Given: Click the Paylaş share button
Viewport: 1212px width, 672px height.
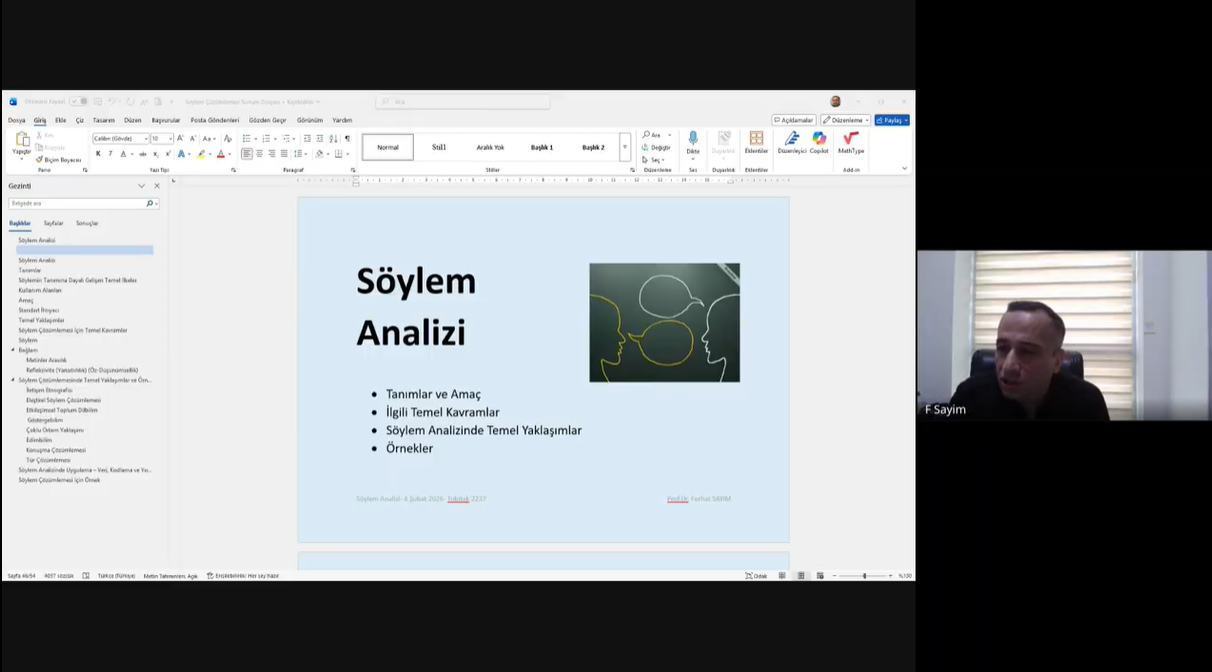Looking at the screenshot, I should pos(891,120).
